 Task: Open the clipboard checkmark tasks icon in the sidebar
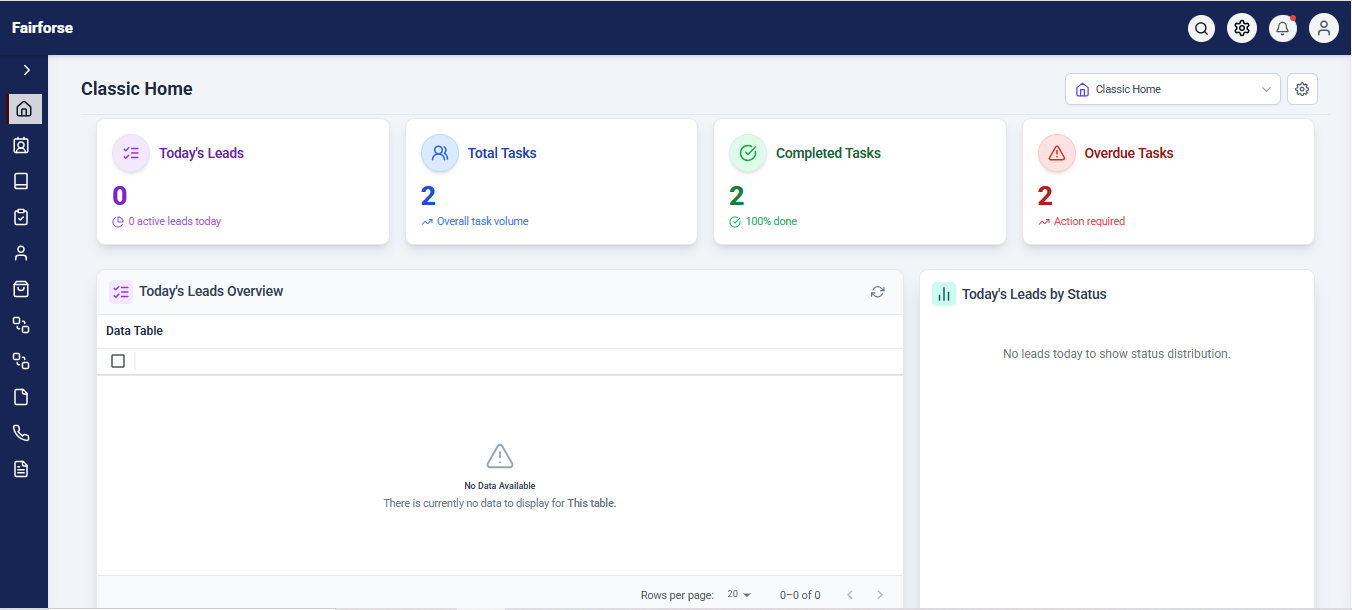pyautogui.click(x=21, y=217)
